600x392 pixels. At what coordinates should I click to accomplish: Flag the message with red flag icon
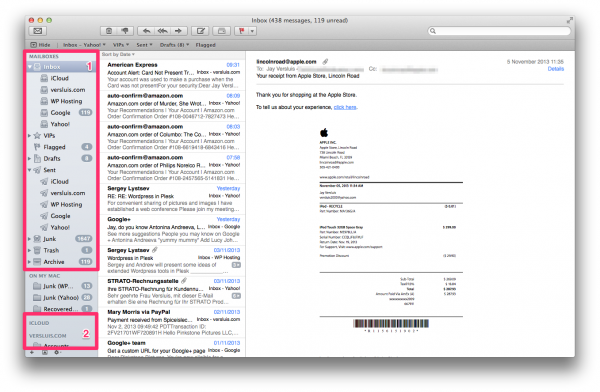point(242,31)
